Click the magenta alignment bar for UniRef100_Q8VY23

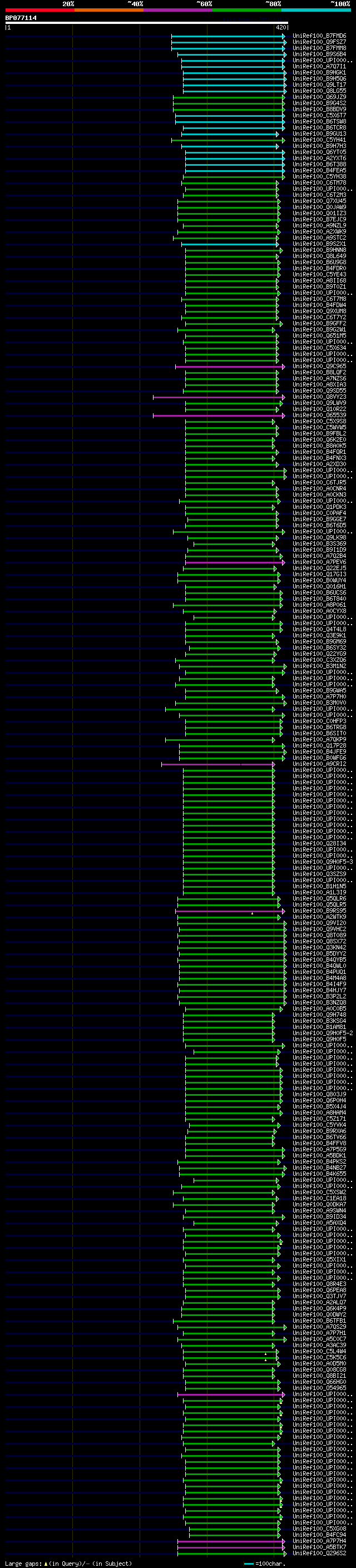coord(219,397)
